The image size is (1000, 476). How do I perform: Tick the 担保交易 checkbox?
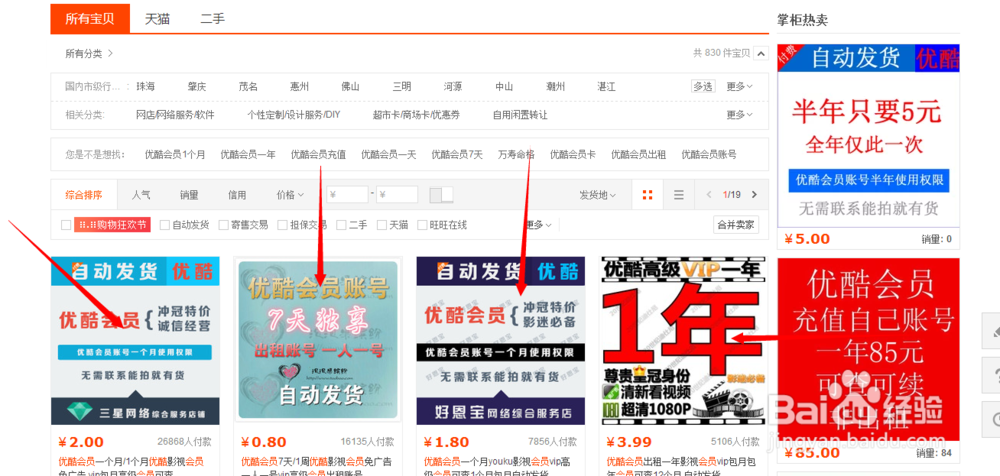(x=282, y=225)
